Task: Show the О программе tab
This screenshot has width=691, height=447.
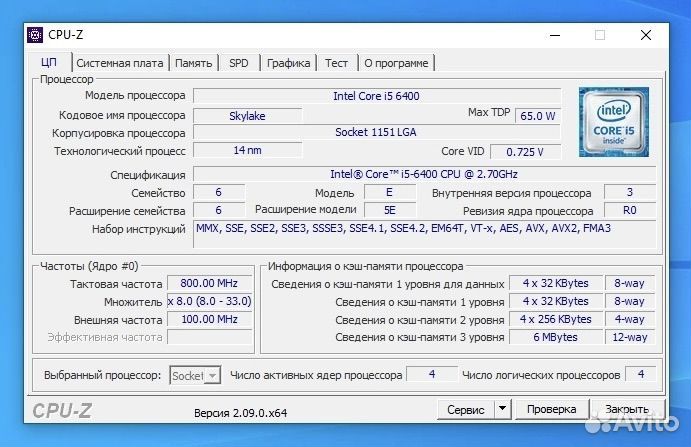Action: click(x=396, y=63)
